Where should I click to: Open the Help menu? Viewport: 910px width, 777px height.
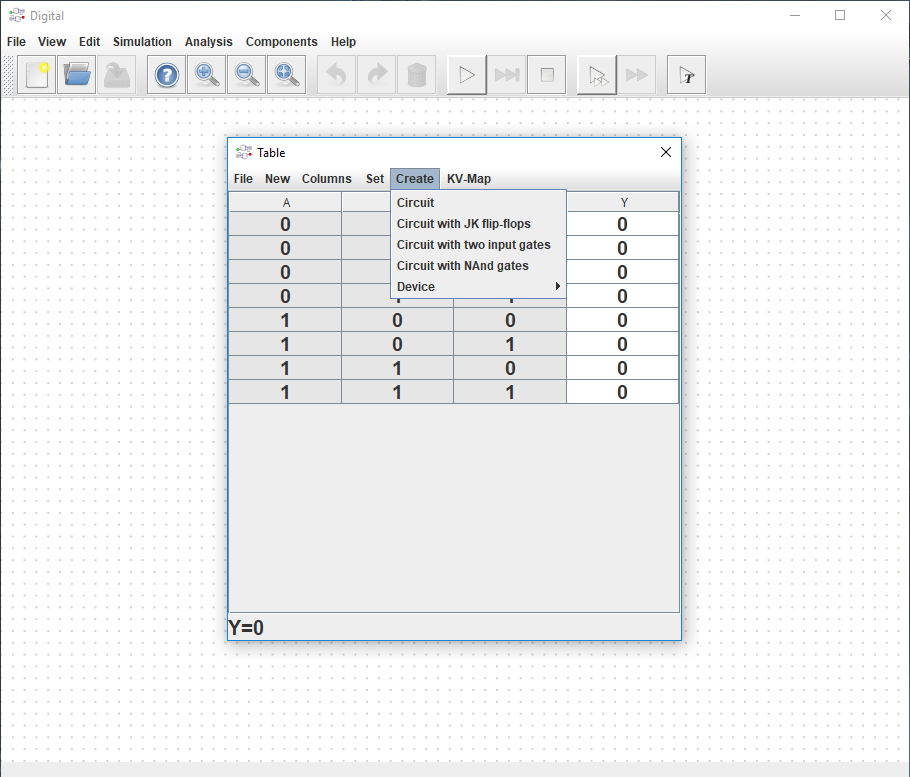[x=343, y=42]
